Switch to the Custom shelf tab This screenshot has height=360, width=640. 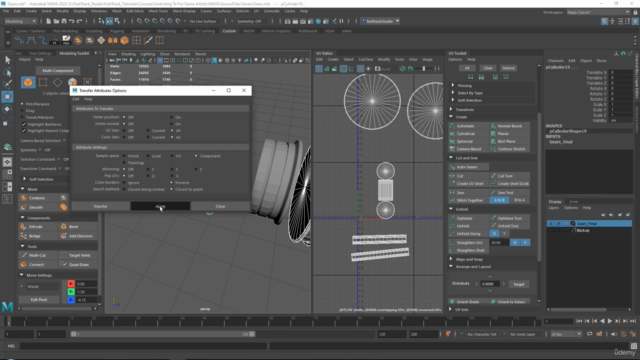click(x=229, y=31)
